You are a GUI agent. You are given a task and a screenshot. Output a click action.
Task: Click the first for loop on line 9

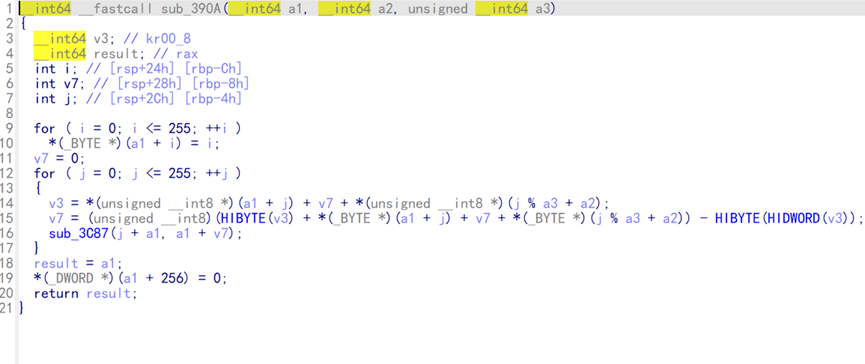138,129
